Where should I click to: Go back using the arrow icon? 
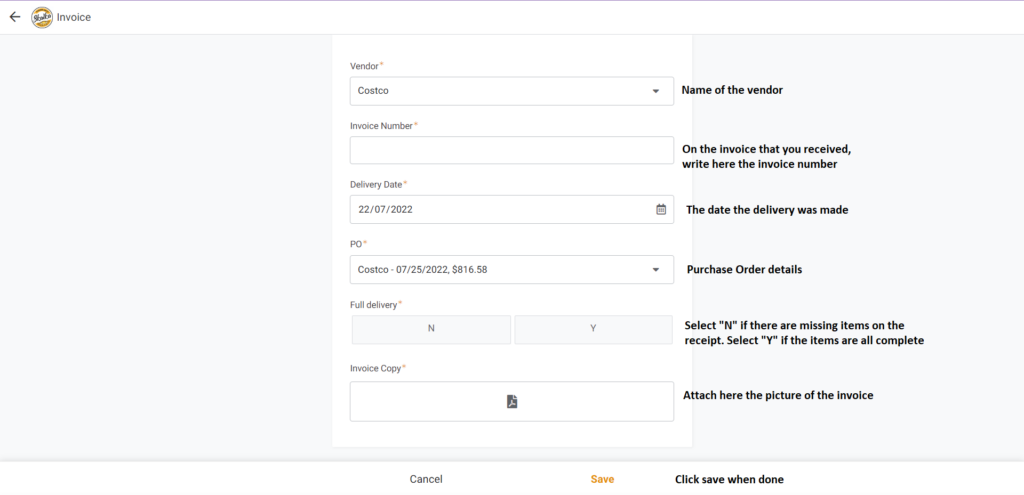click(15, 17)
